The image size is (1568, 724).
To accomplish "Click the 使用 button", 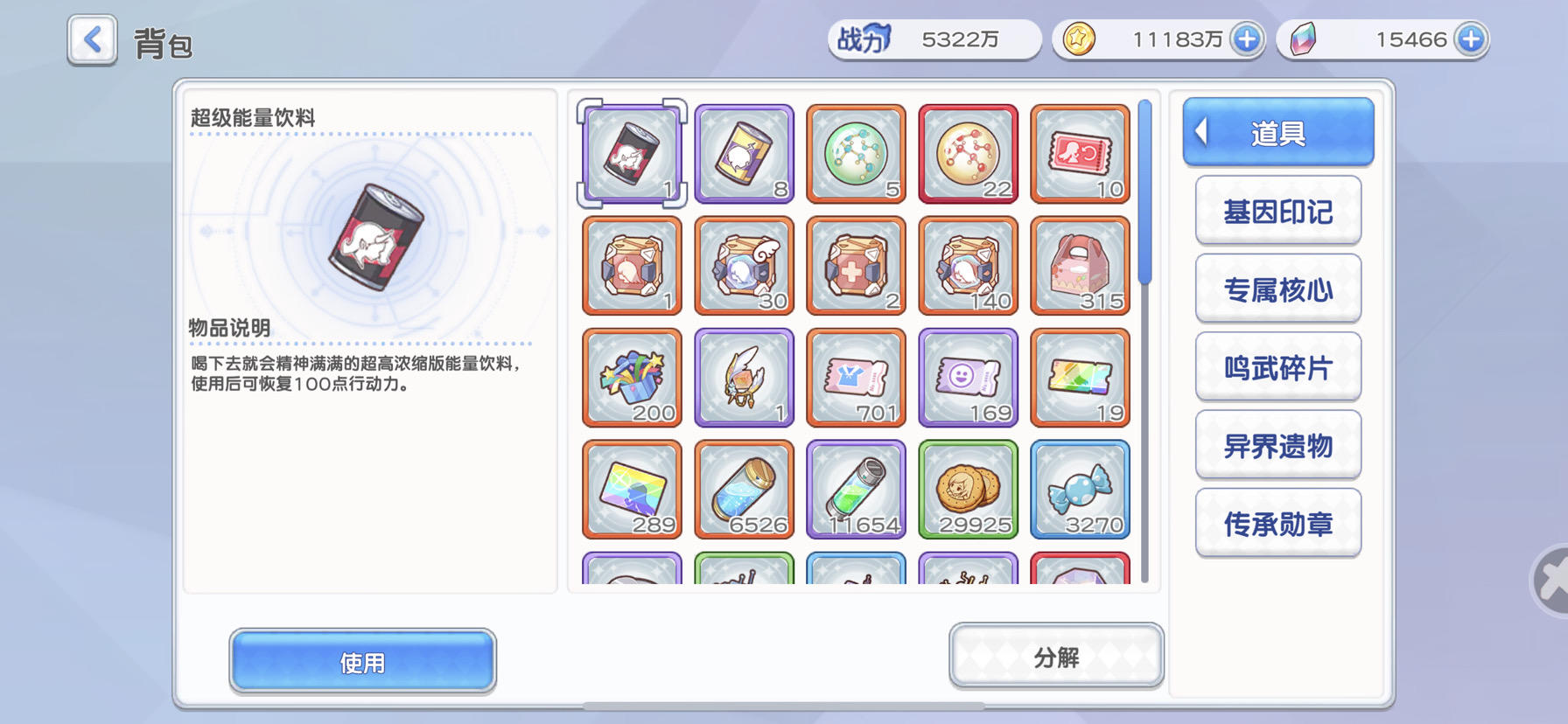I will pos(362,662).
